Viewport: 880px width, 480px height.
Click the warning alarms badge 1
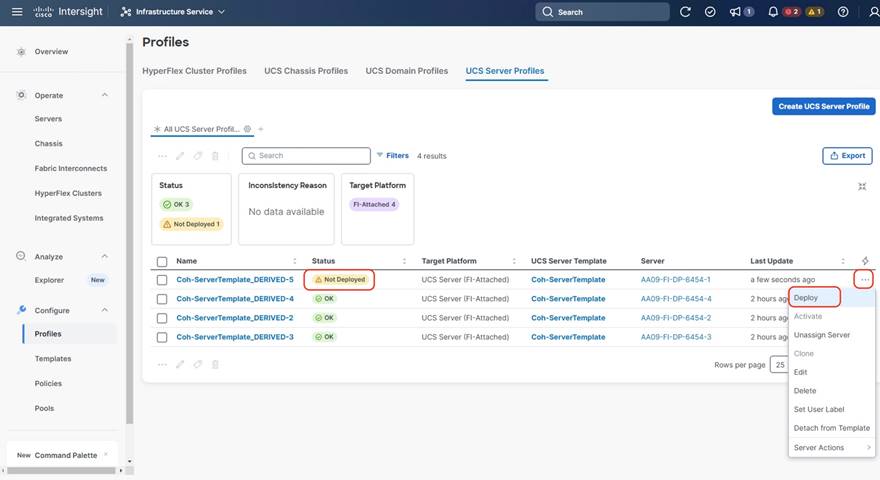[814, 12]
